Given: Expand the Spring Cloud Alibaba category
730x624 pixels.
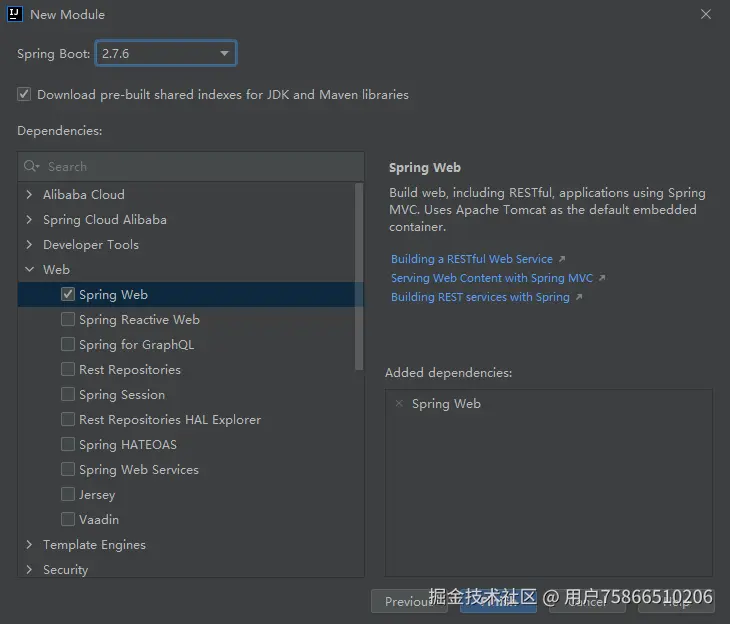Looking at the screenshot, I should 29,219.
